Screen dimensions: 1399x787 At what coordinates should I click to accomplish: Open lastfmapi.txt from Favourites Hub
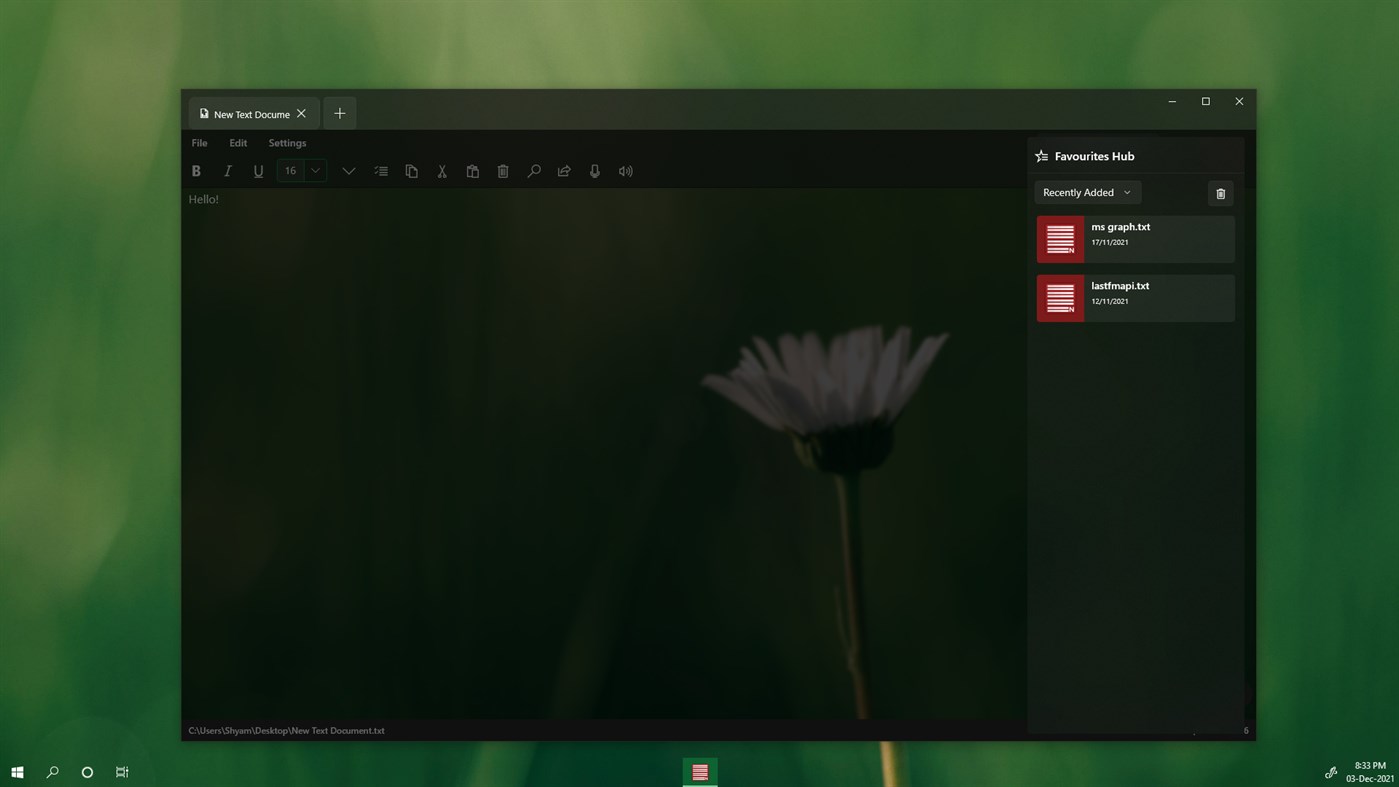tap(1135, 297)
